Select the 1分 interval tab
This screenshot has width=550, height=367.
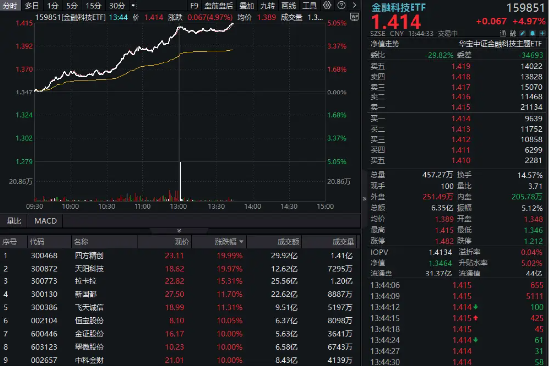point(53,6)
